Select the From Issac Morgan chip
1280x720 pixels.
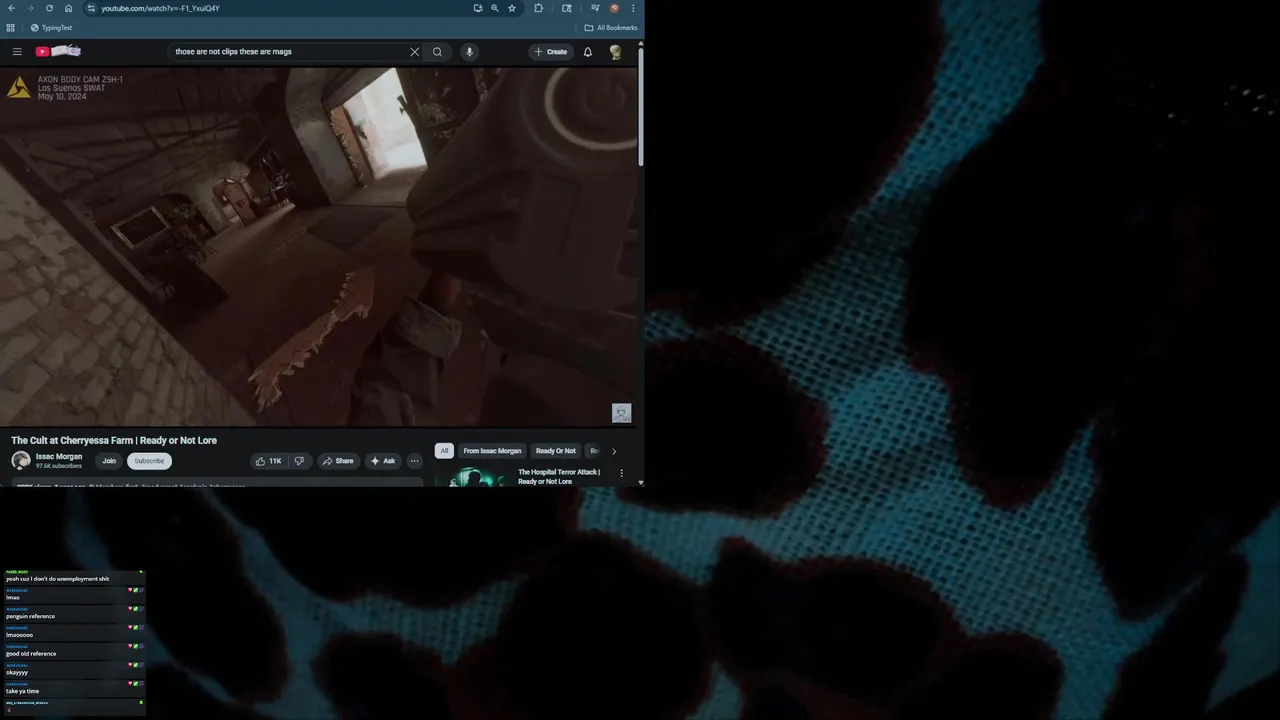492,451
